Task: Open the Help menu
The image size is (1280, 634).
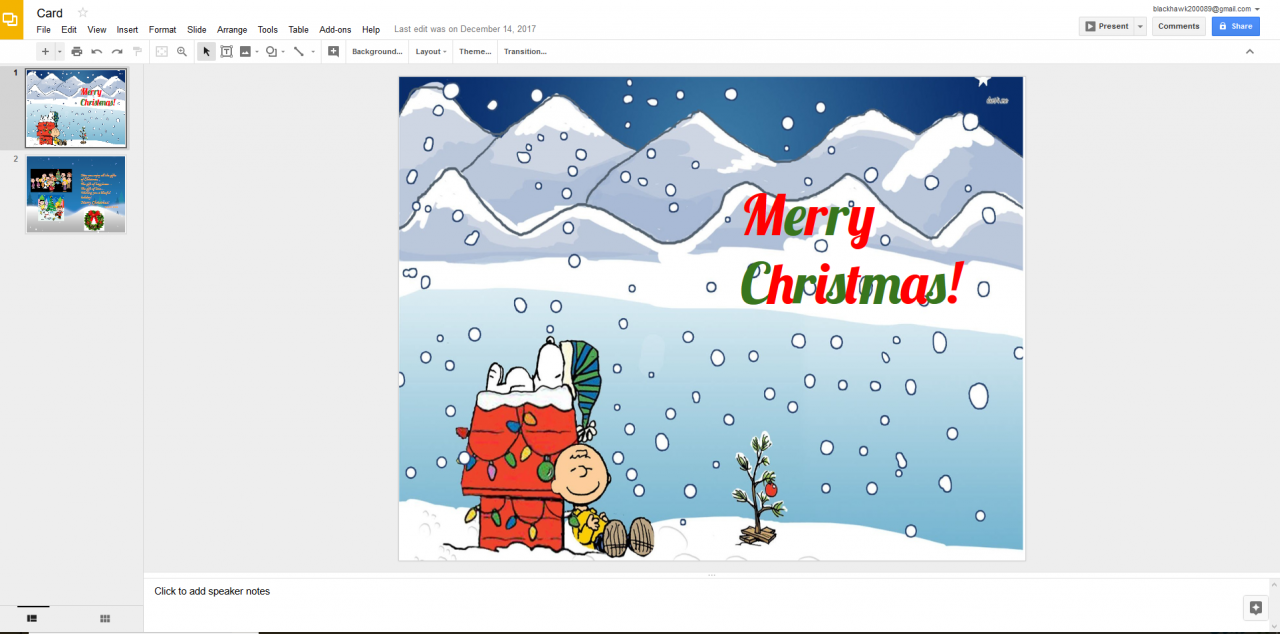Action: coord(371,30)
